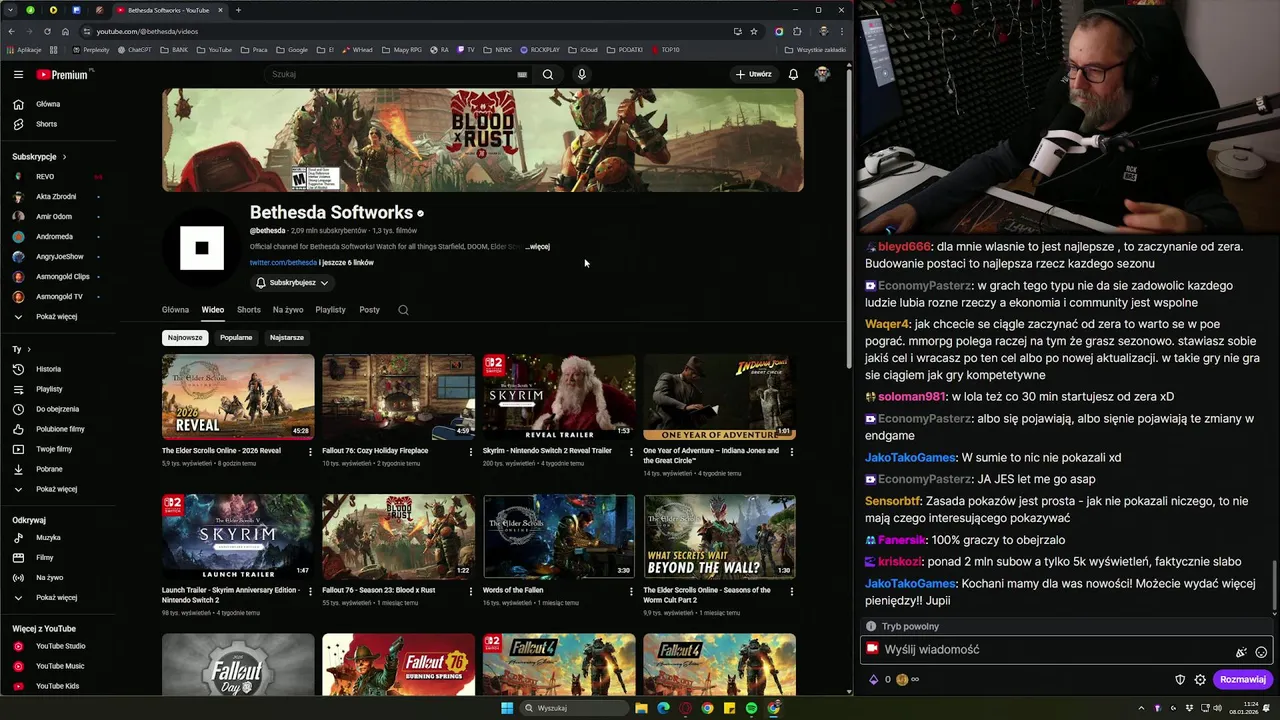The image size is (1280, 720).
Task: Open Twitch chat settings gear
Action: [x=1200, y=680]
